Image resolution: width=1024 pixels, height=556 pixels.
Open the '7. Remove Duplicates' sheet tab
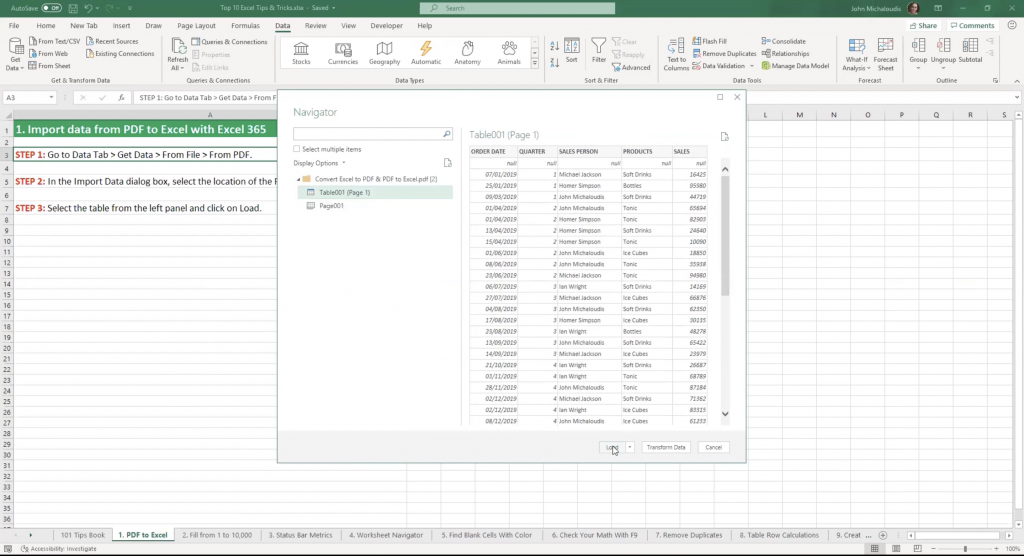point(688,535)
